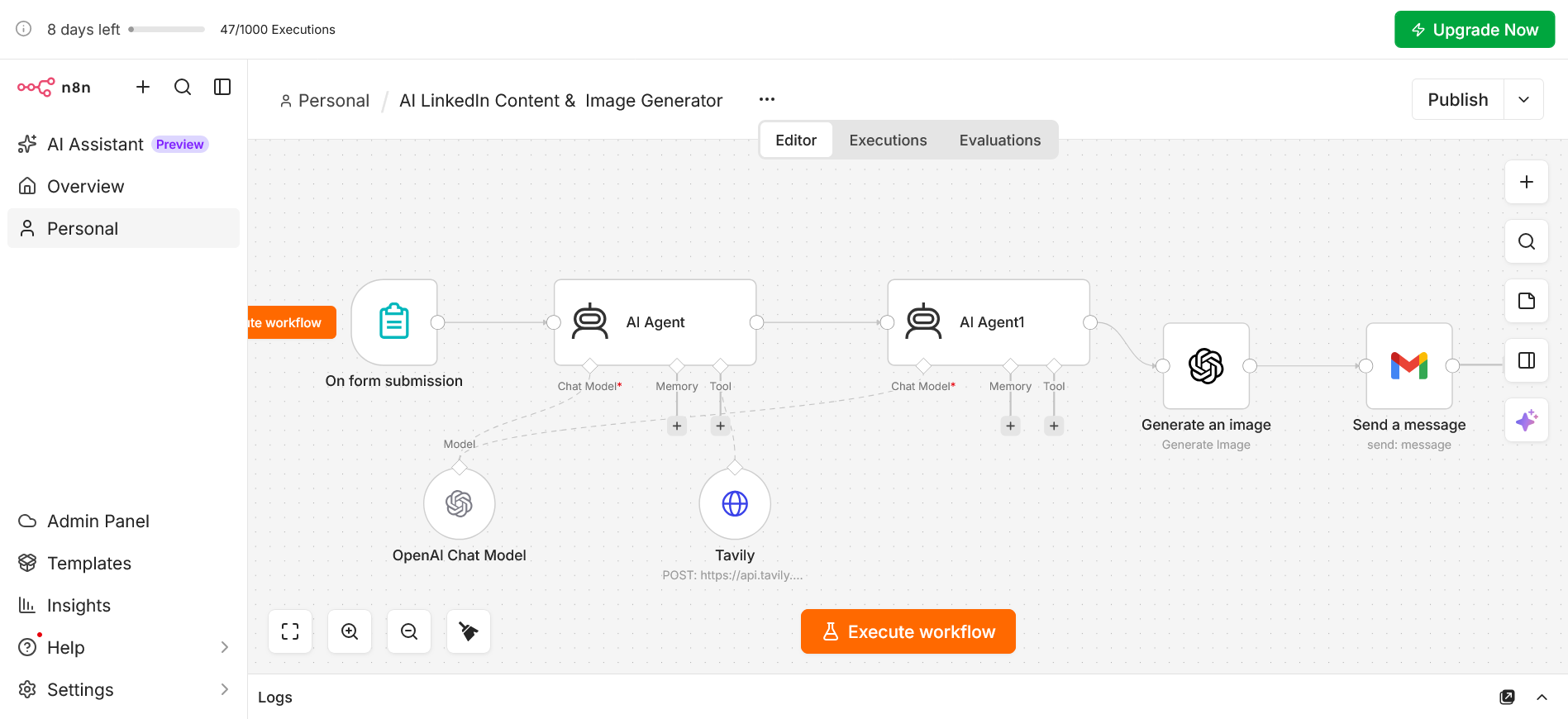Open the AI Assistant

pyautogui.click(x=123, y=145)
